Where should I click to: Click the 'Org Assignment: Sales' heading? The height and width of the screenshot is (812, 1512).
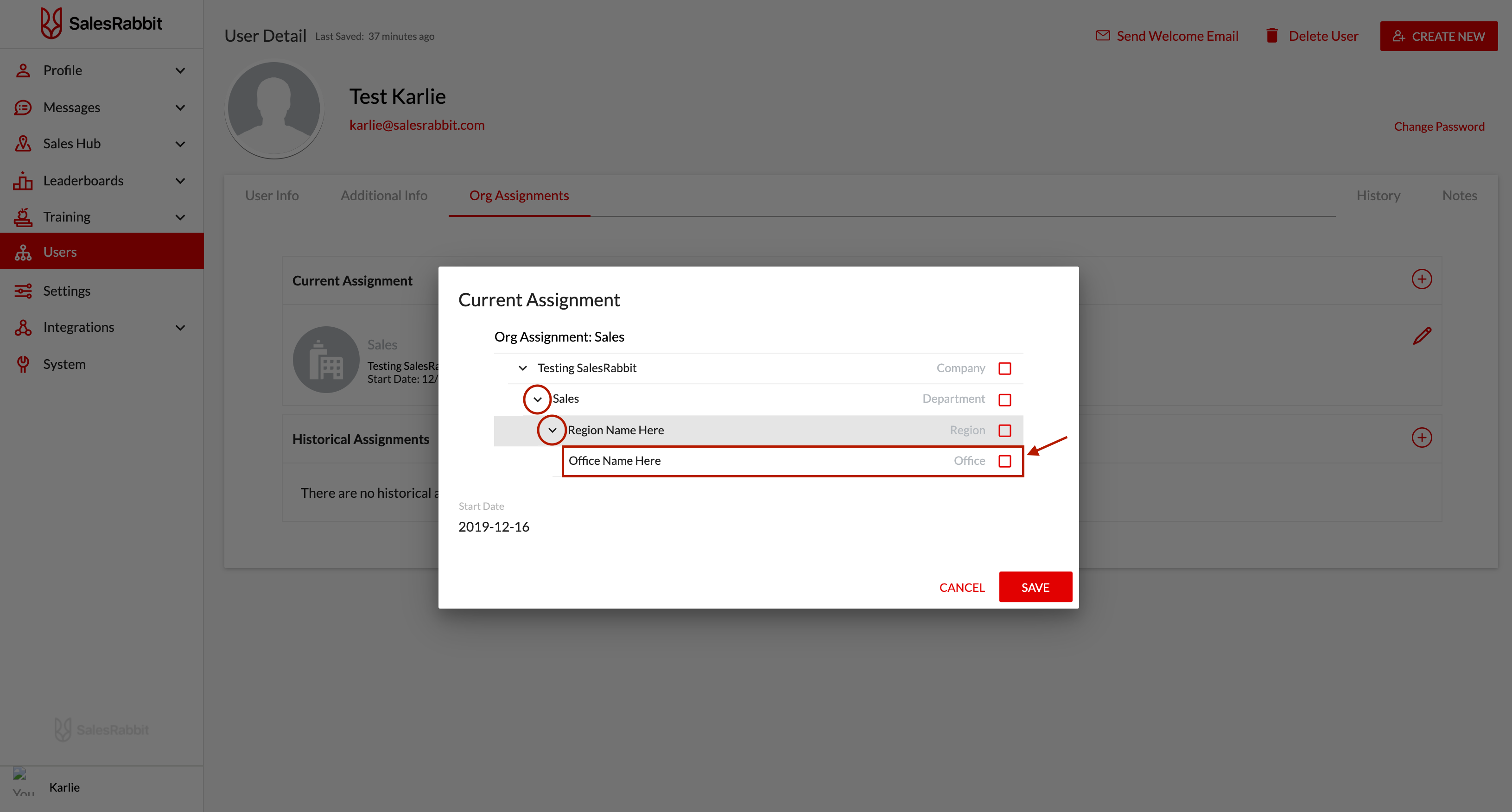point(559,337)
